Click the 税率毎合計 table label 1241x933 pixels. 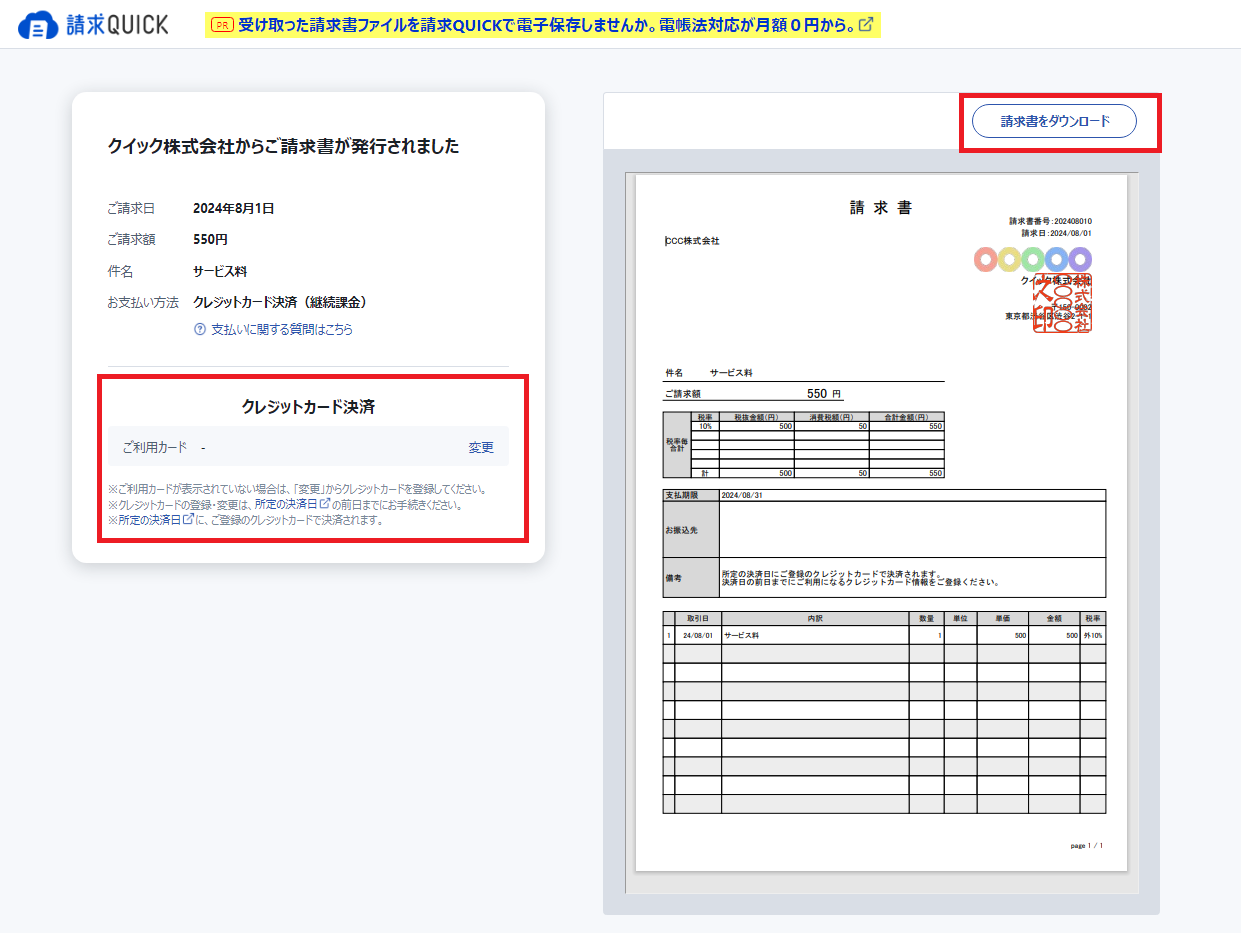tap(677, 445)
